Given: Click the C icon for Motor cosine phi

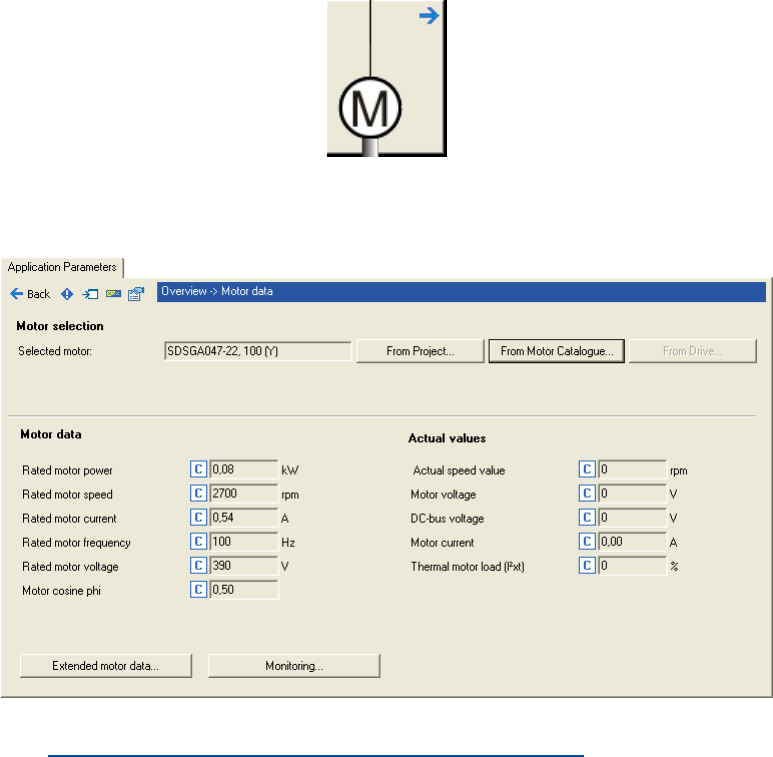Looking at the screenshot, I should (198, 590).
